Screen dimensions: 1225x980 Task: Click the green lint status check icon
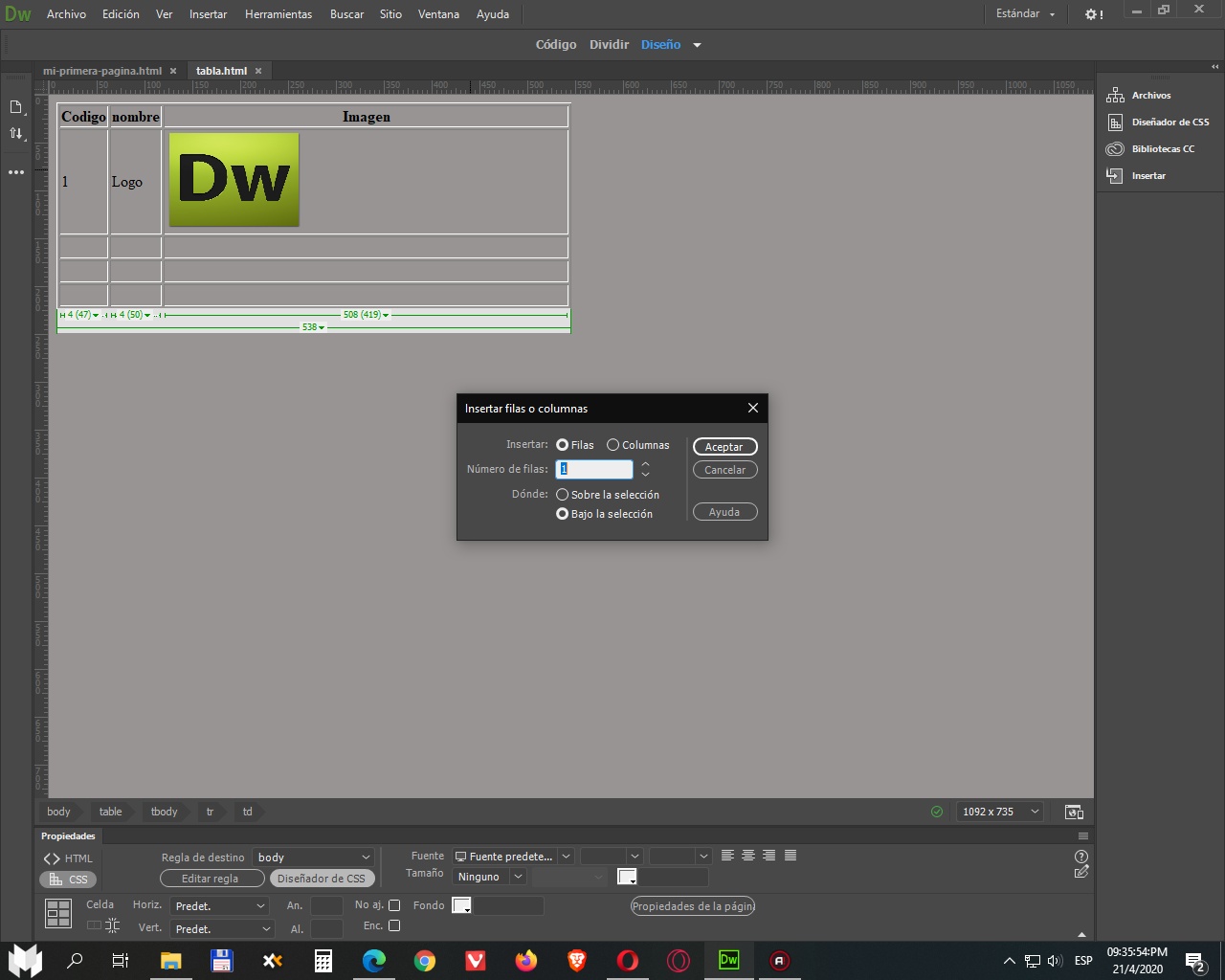(937, 812)
